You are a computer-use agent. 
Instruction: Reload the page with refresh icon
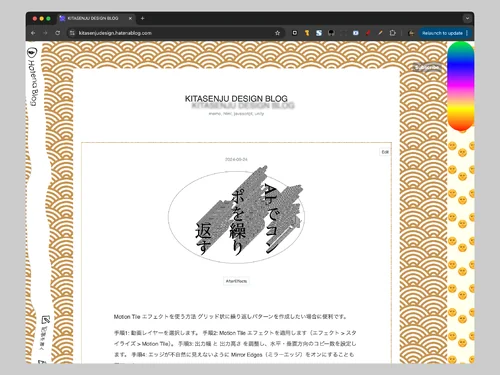[57, 33]
